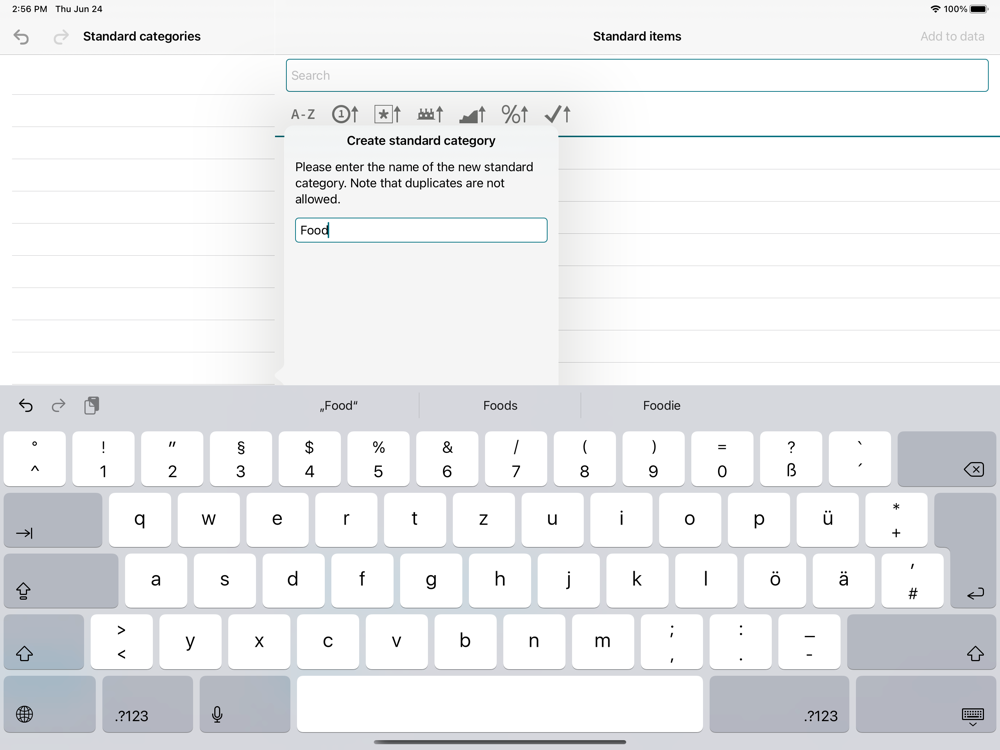This screenshot has height=750, width=1000.
Task: Tap the y key
Action: [190, 642]
